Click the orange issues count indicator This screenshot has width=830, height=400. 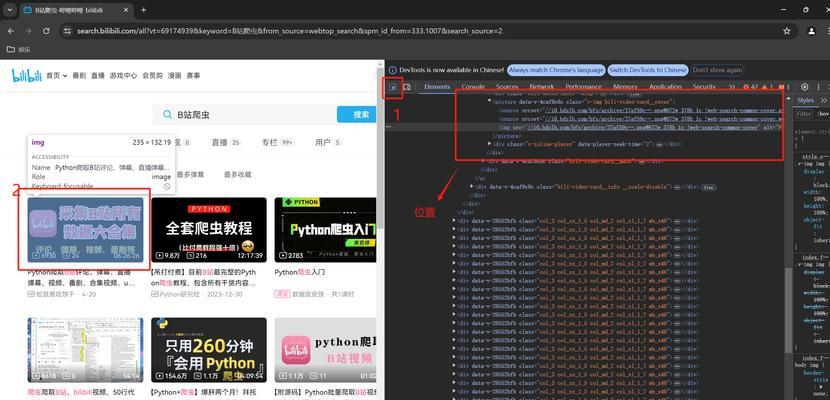pos(784,87)
